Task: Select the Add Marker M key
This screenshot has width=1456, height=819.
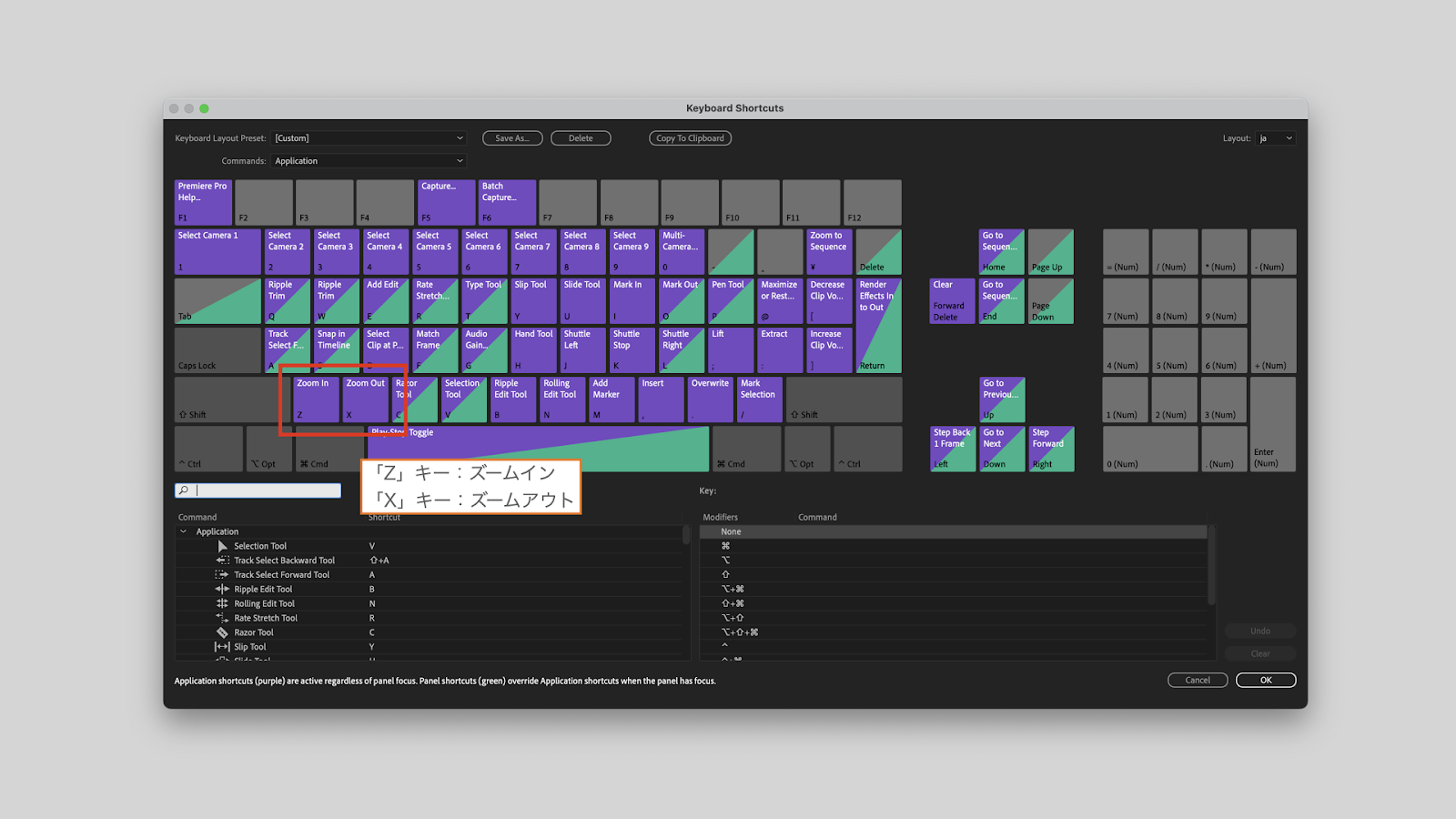Action: [x=612, y=399]
